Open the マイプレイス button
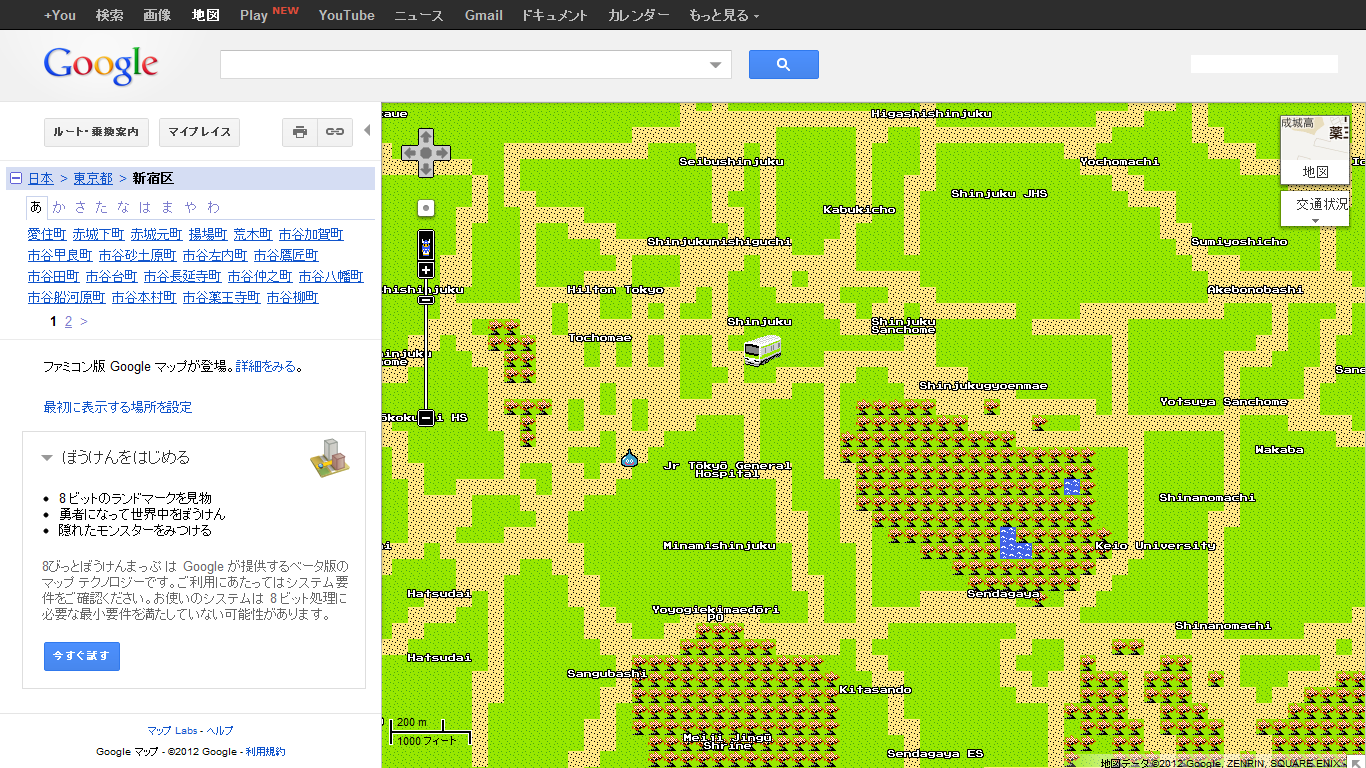1366x768 pixels. pos(199,132)
